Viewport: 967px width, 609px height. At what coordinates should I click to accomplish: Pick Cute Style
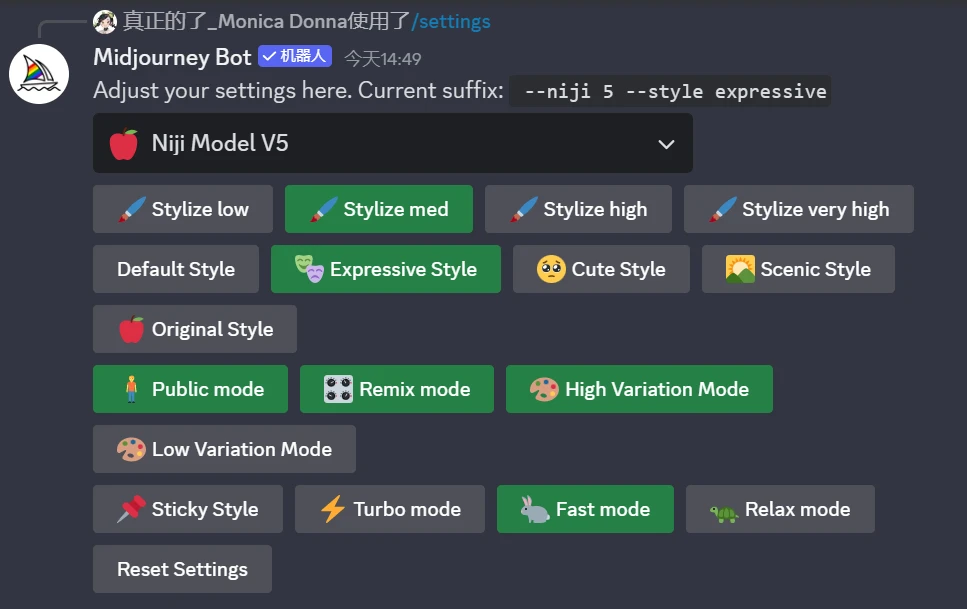[x=601, y=269]
